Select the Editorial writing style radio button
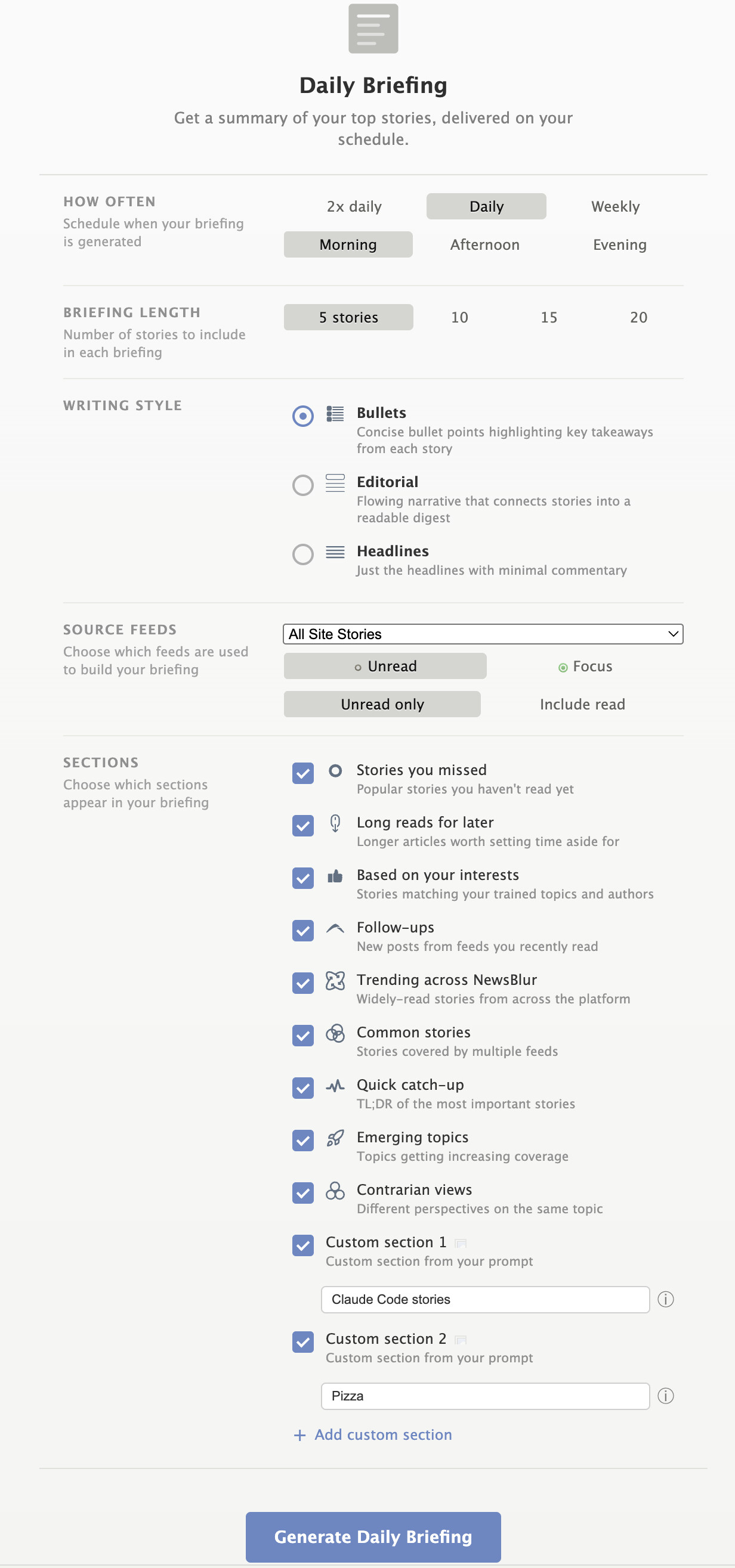 (302, 485)
